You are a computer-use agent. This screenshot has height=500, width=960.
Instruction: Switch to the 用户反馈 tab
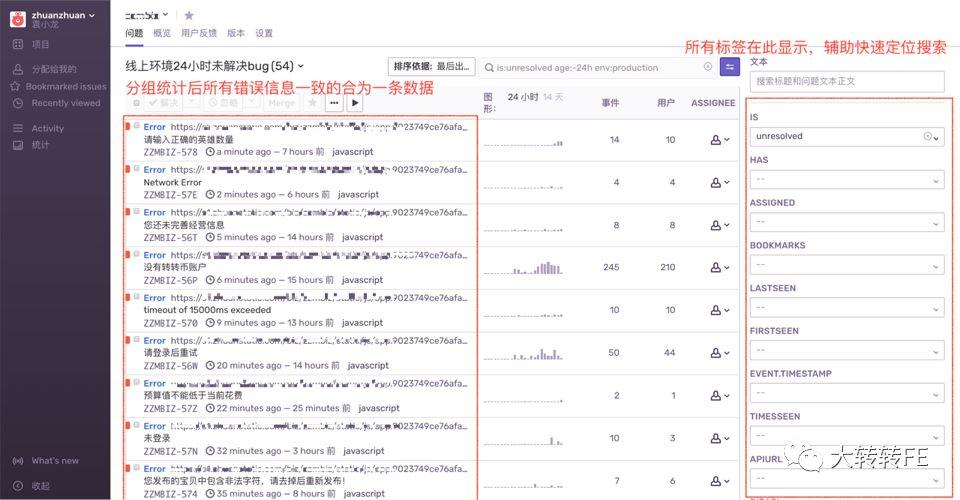(x=199, y=33)
